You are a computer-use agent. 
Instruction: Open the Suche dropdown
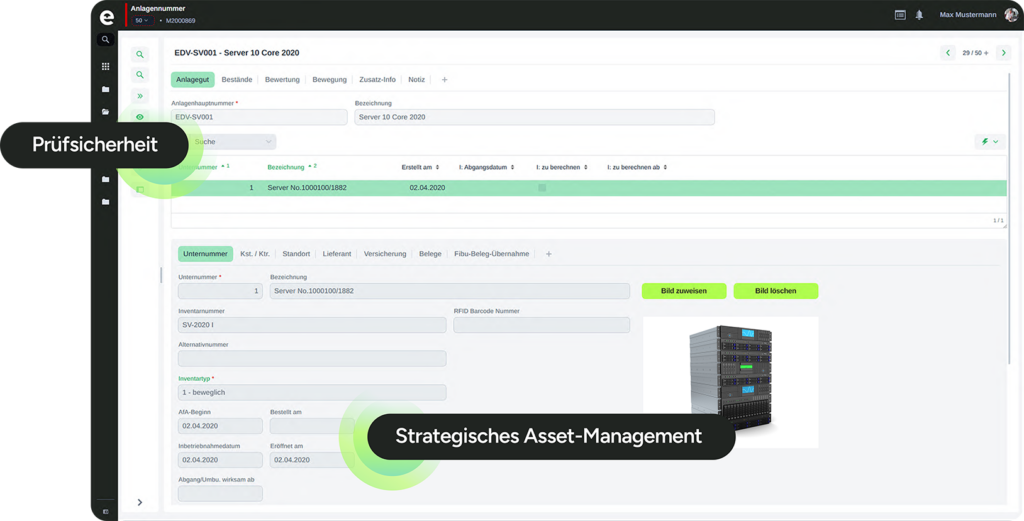(x=230, y=142)
